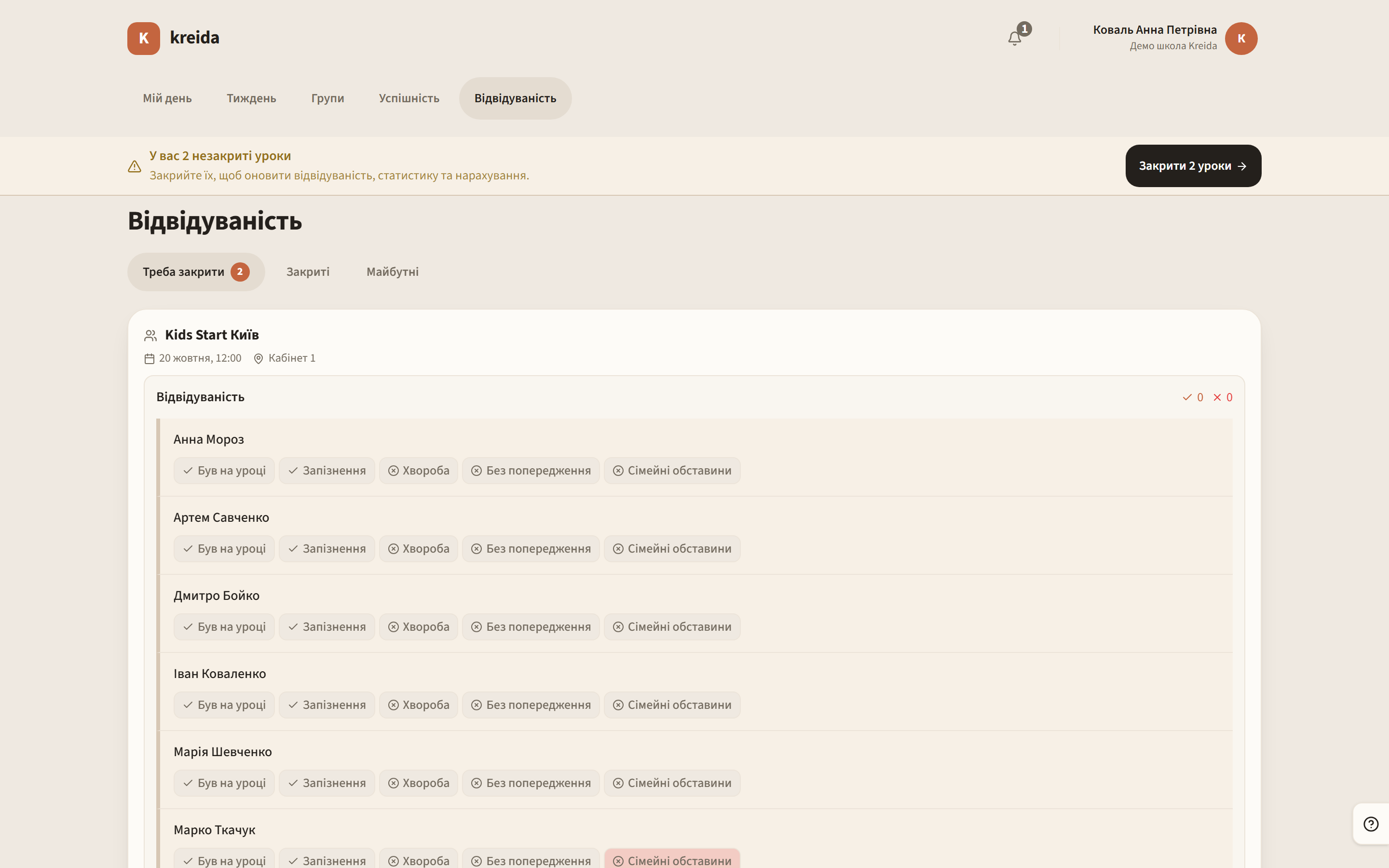Go to the Групи tab

[x=328, y=98]
